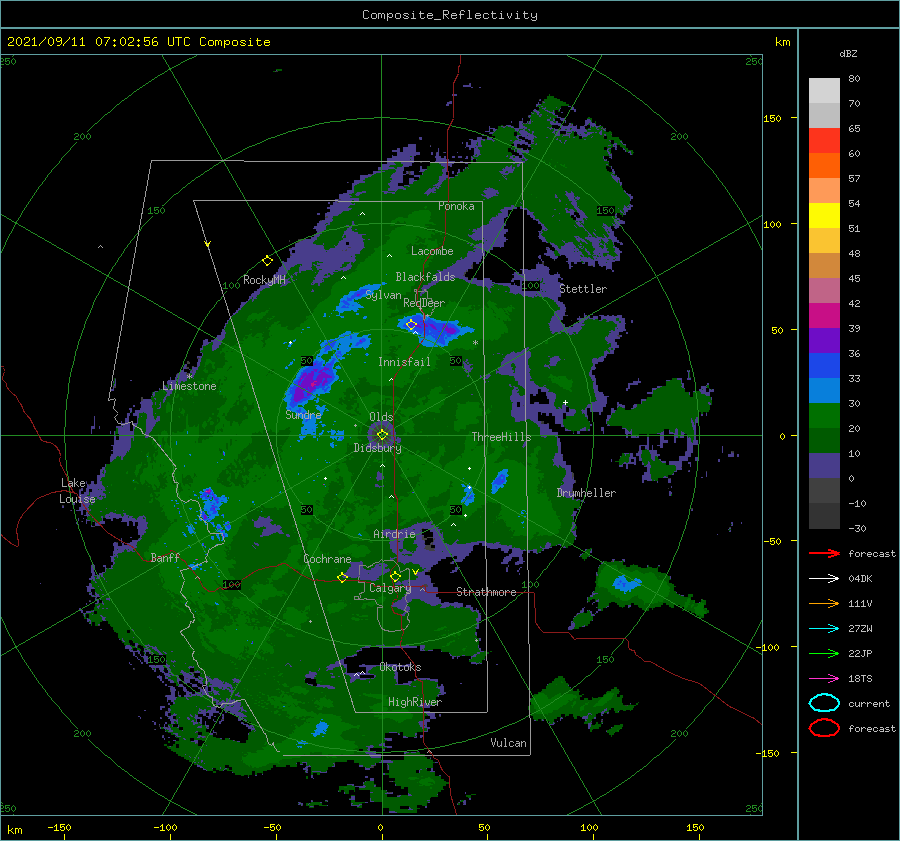
Task: Click the 22JP legend label
Action: 860,653
